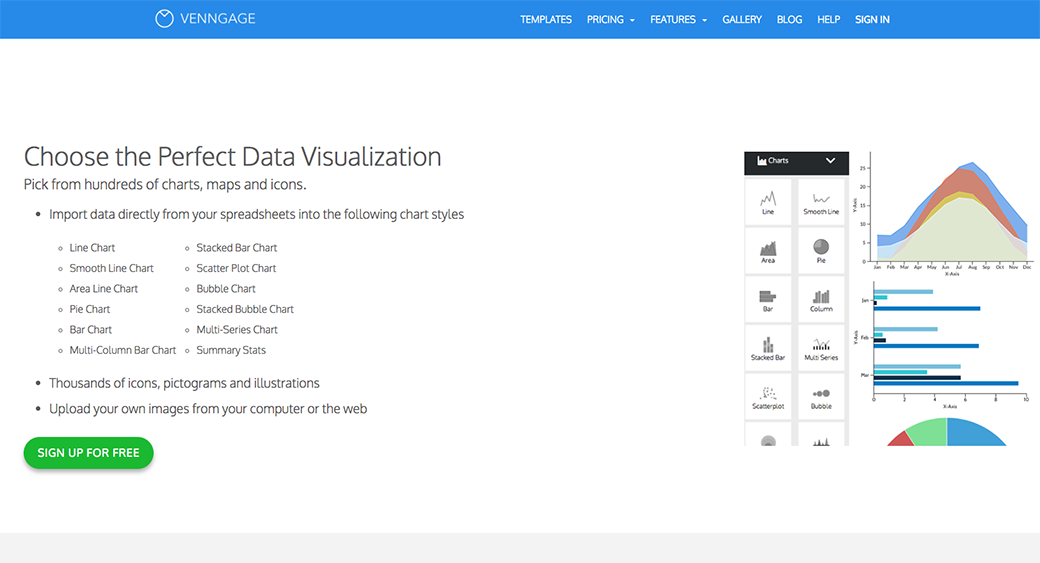Select the Stacked Bar chart icon
The width and height of the screenshot is (1040, 563).
coord(768,346)
